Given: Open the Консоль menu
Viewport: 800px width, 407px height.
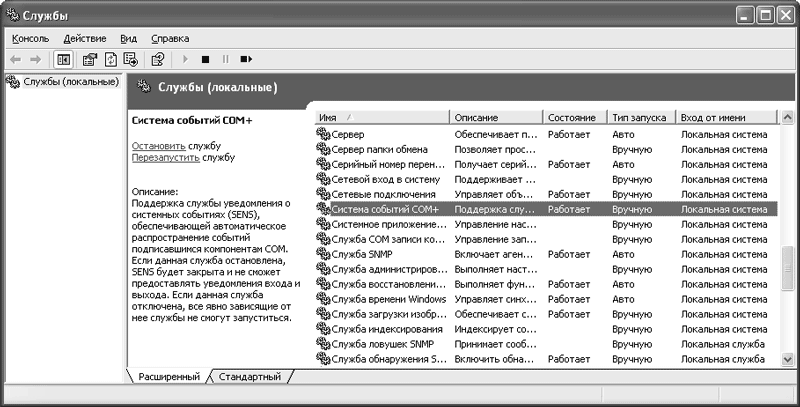Looking at the screenshot, I should click(x=31, y=39).
